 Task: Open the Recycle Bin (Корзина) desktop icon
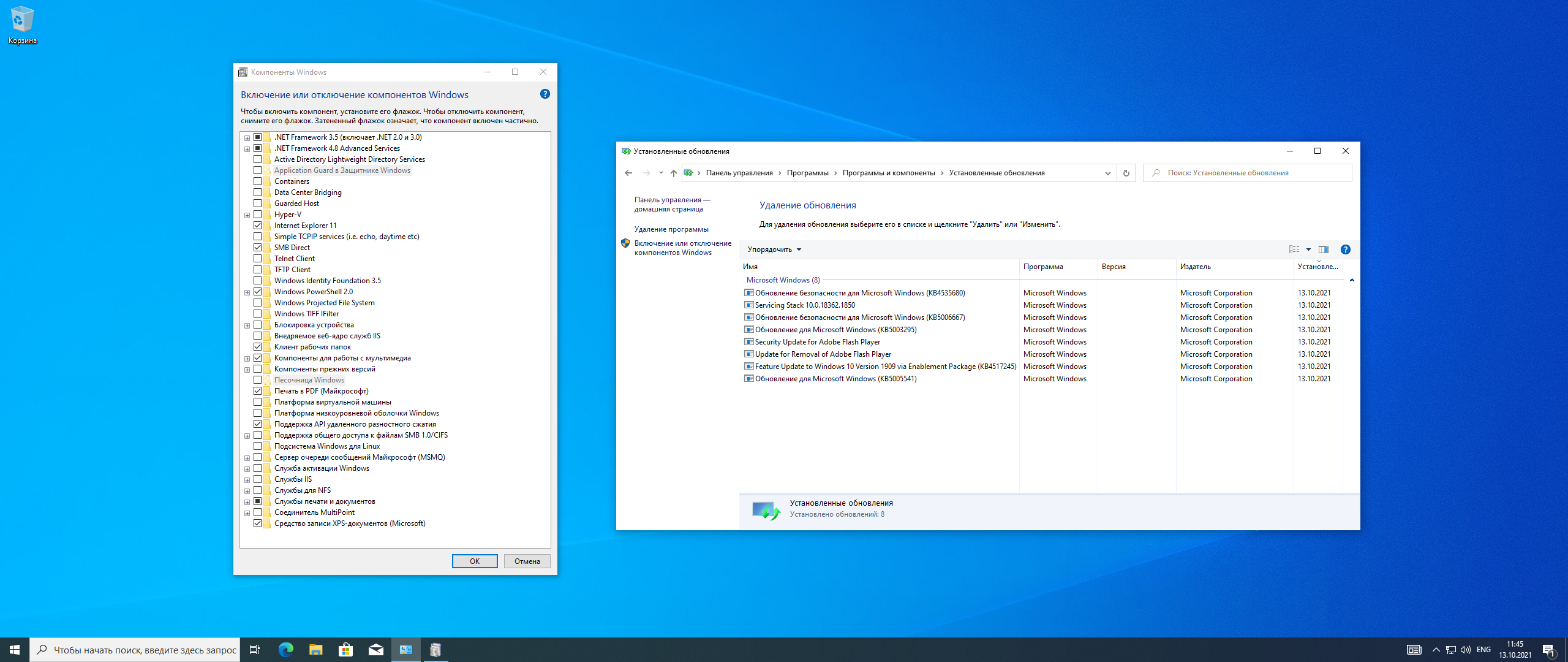pyautogui.click(x=22, y=25)
